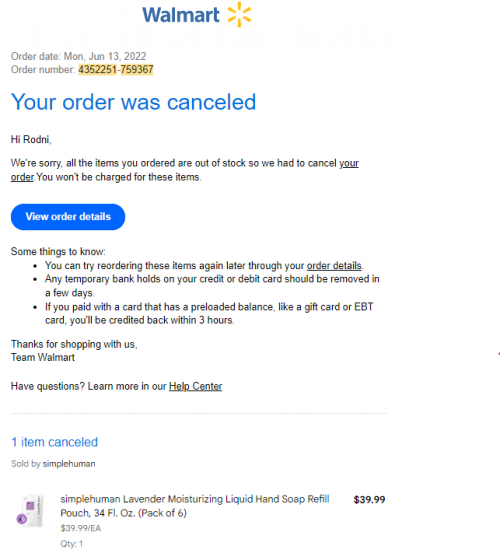Click the simplehuman Lavender Hand Soap product title
The height and width of the screenshot is (560, 500).
[195, 506]
